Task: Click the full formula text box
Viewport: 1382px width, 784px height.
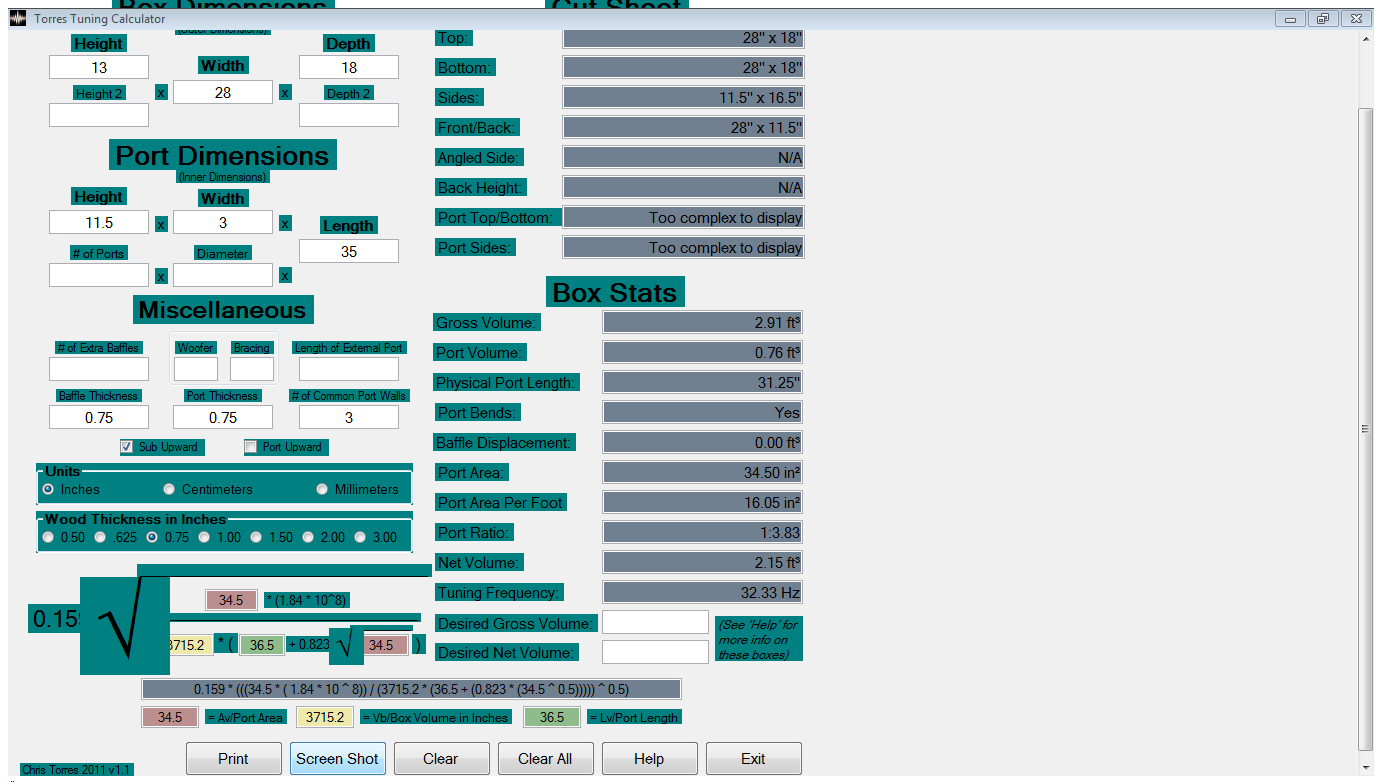Action: click(x=411, y=689)
